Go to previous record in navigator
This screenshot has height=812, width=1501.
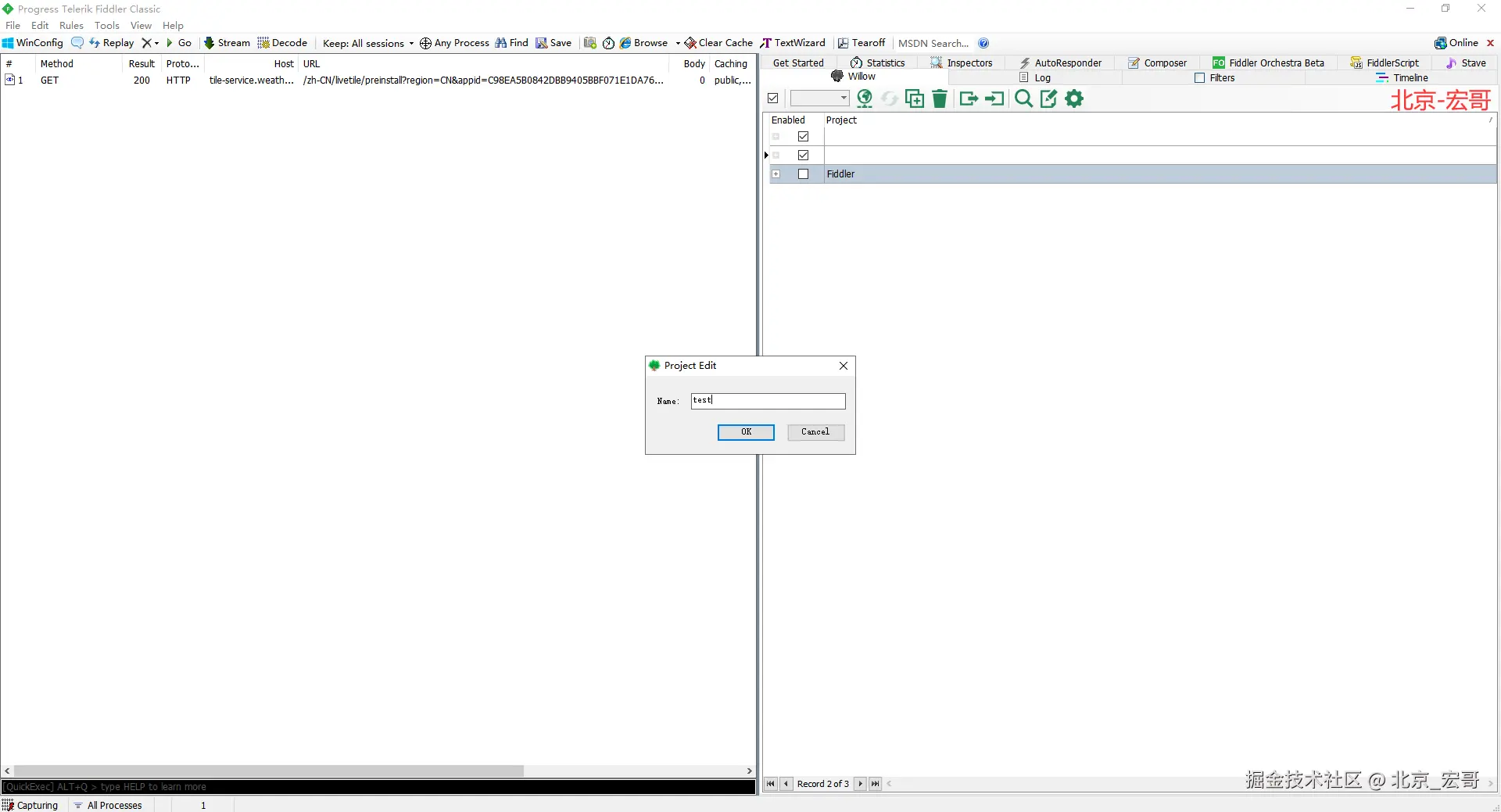tap(786, 784)
